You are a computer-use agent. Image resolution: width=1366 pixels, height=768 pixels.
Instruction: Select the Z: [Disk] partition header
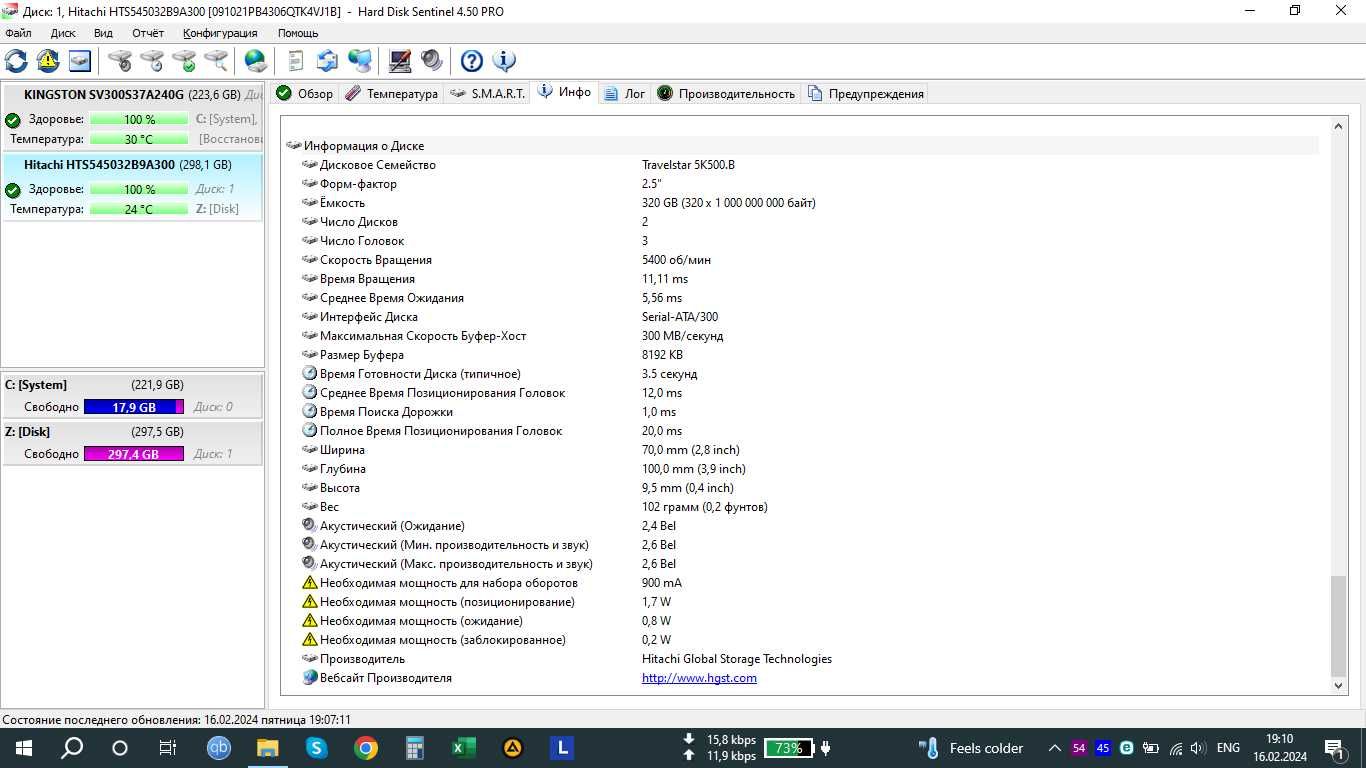click(x=133, y=432)
